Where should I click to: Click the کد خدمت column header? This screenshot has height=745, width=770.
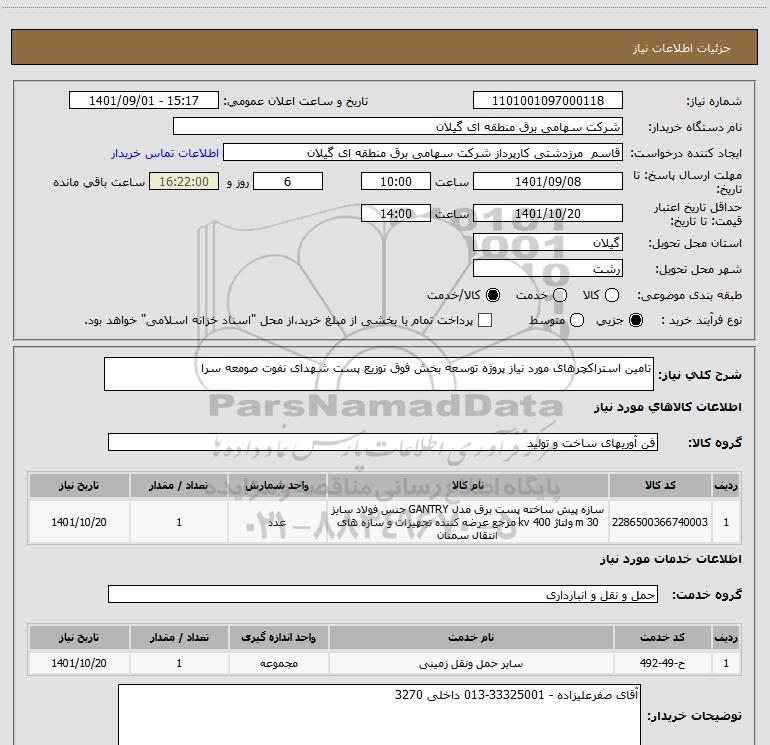662,637
